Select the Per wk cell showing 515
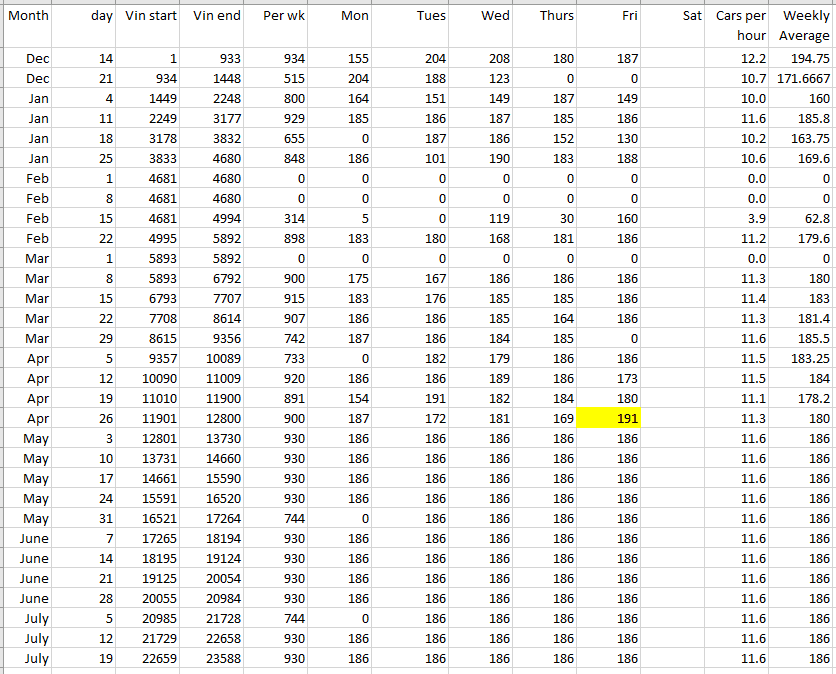The width and height of the screenshot is (836, 674). tap(278, 79)
